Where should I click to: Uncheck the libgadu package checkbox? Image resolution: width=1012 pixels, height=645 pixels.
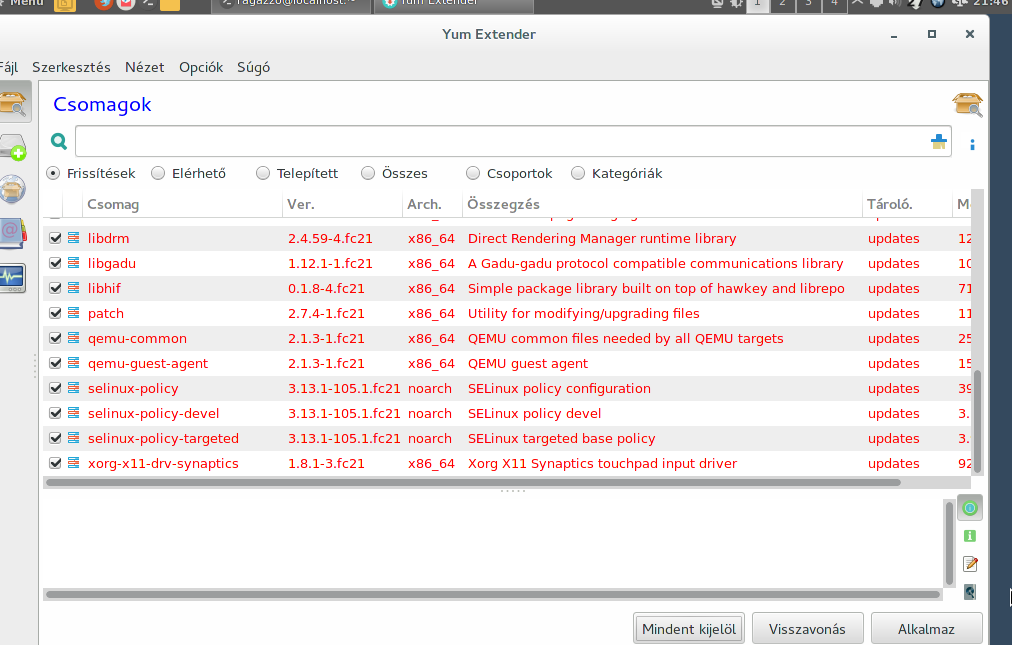click(x=55, y=263)
